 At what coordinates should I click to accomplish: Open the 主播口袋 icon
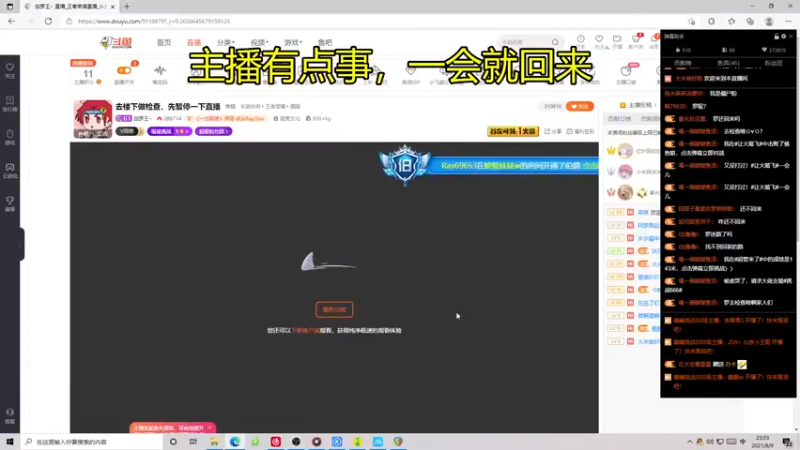pyautogui.click(x=626, y=73)
